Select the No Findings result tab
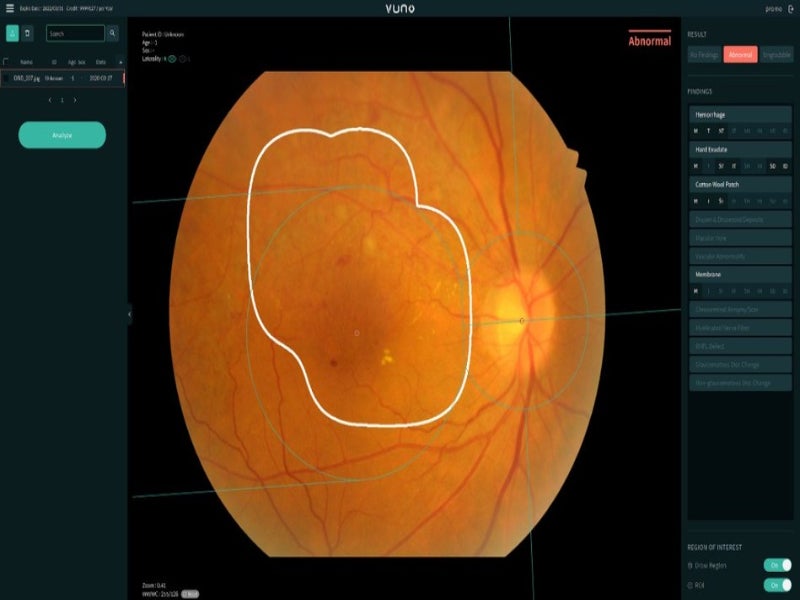Image resolution: width=800 pixels, height=600 pixels. tap(704, 55)
